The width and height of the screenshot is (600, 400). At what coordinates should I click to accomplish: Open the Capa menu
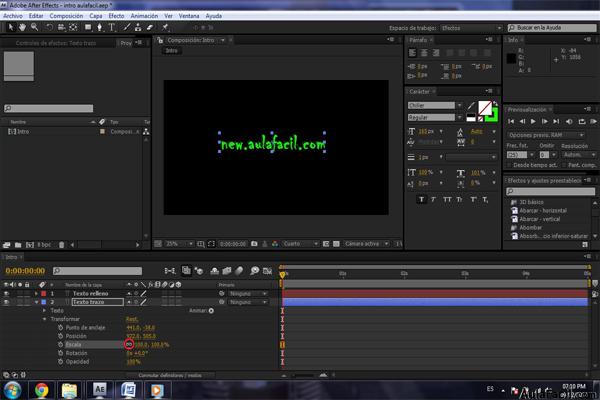[96, 16]
